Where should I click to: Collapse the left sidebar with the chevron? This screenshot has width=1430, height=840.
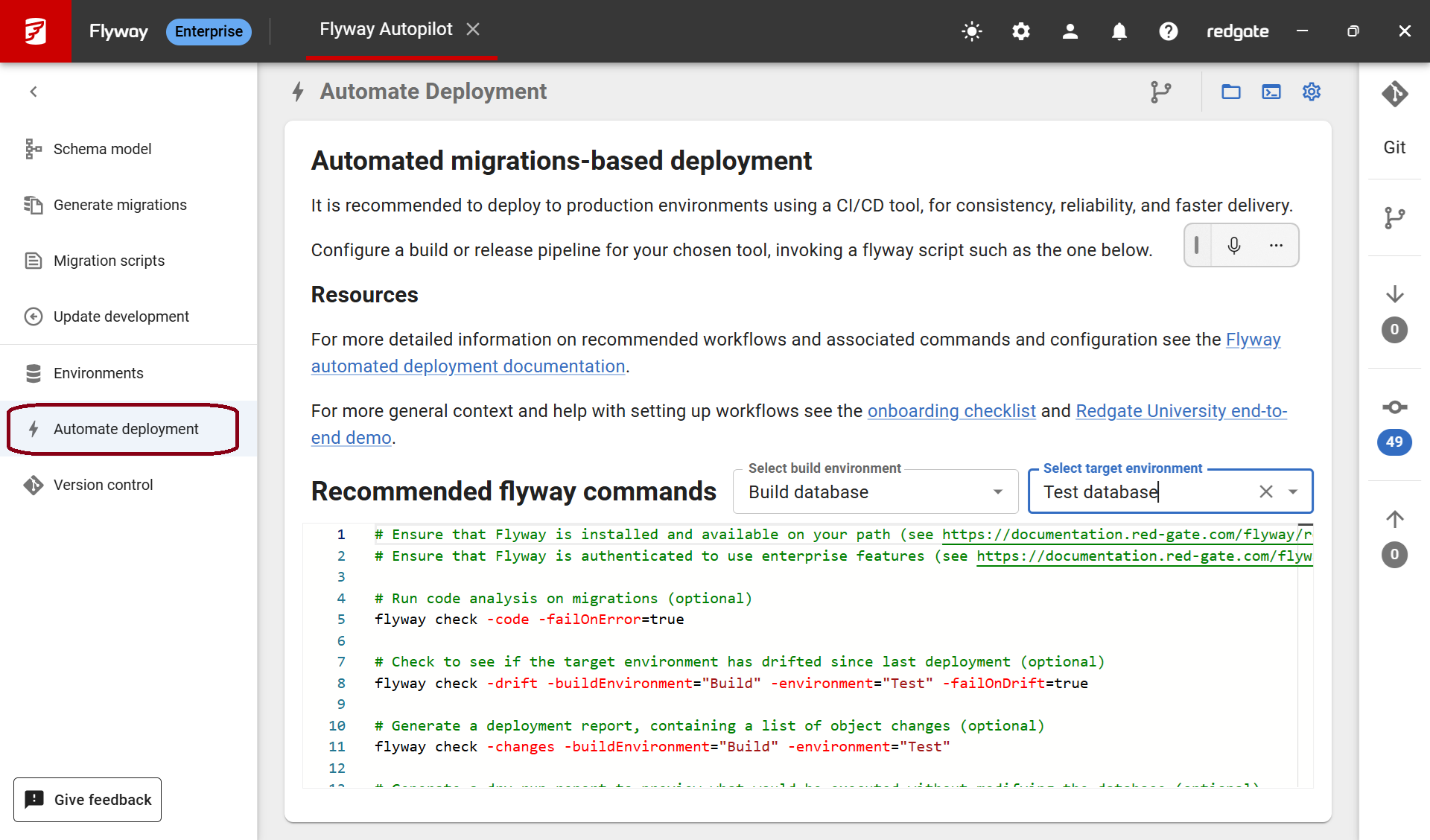[x=34, y=92]
